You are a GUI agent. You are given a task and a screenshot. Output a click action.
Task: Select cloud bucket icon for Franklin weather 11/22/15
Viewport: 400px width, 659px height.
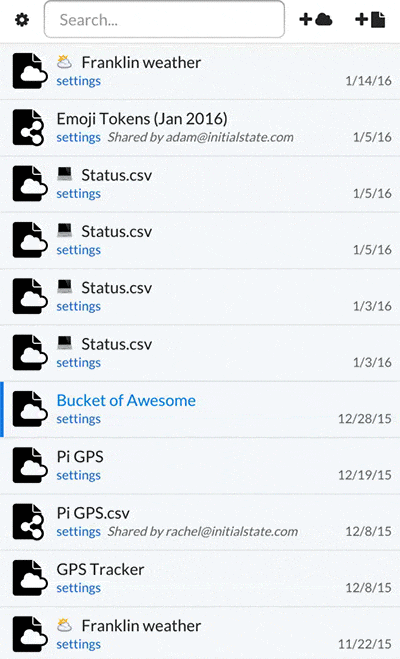click(29, 634)
